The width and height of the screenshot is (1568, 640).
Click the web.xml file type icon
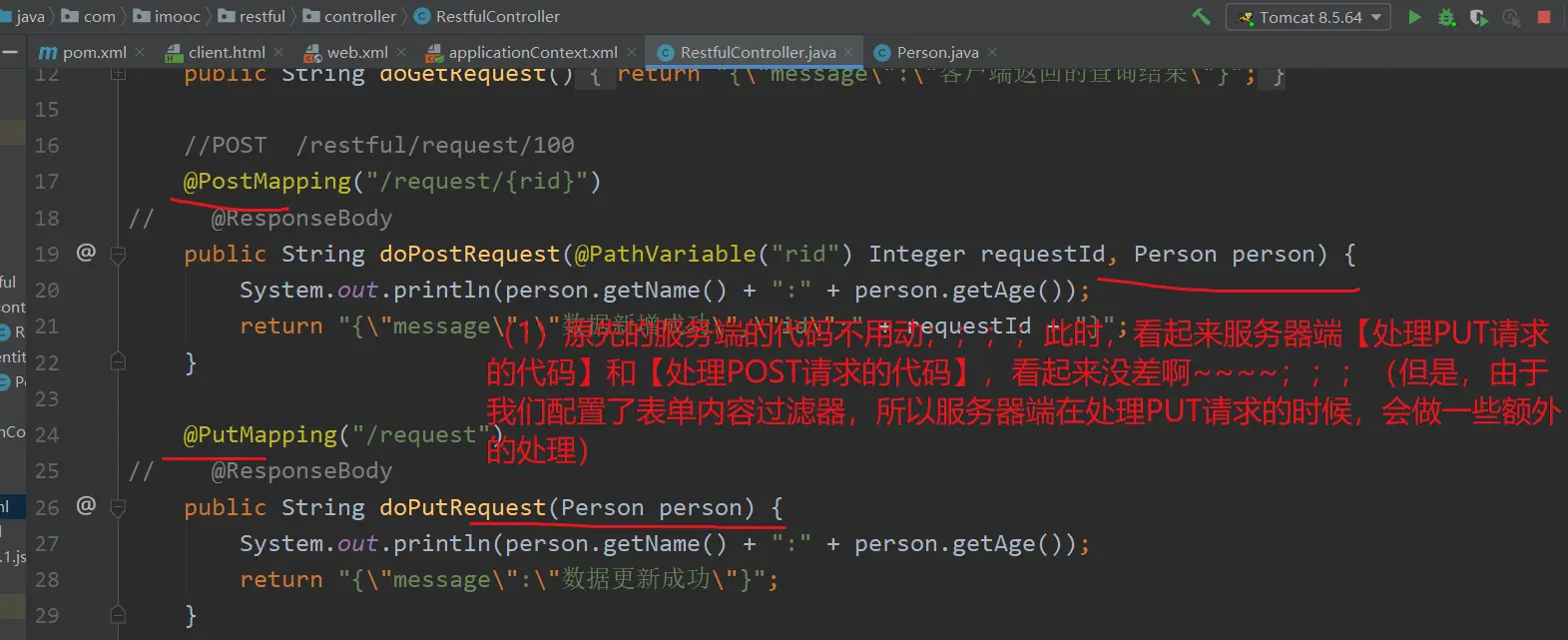pos(312,52)
